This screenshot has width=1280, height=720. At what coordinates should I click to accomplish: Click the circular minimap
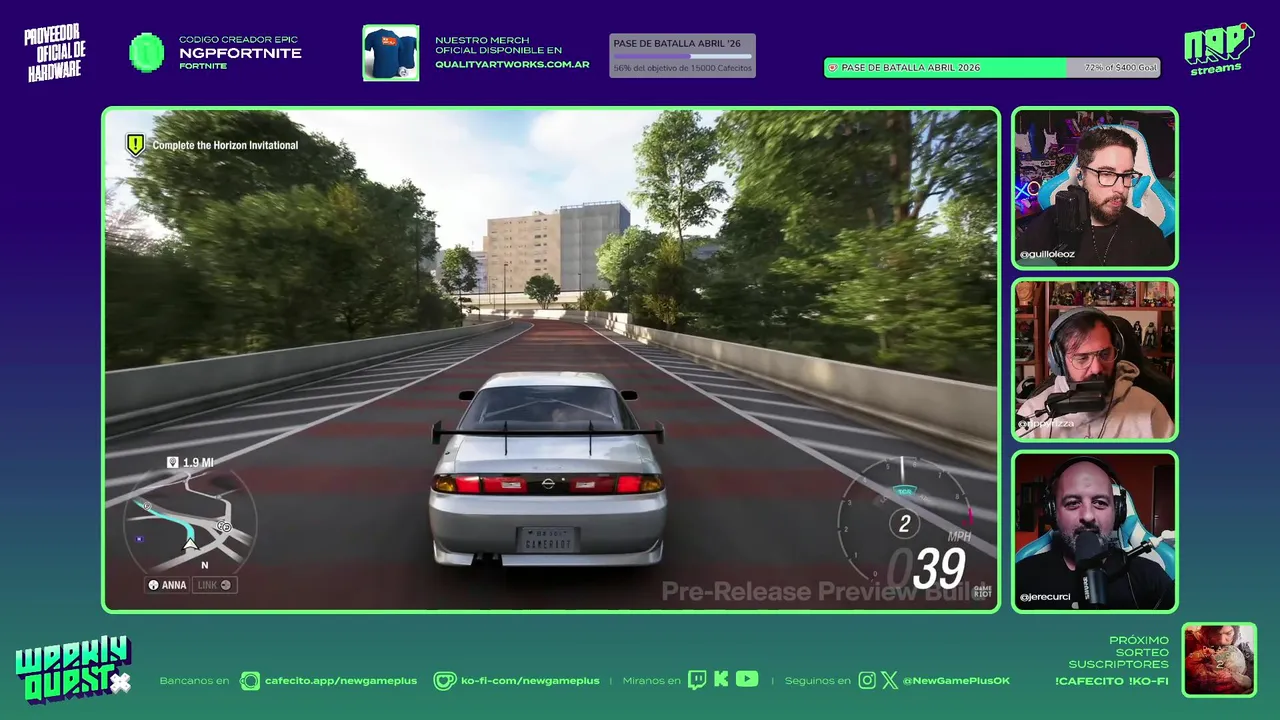pyautogui.click(x=190, y=522)
